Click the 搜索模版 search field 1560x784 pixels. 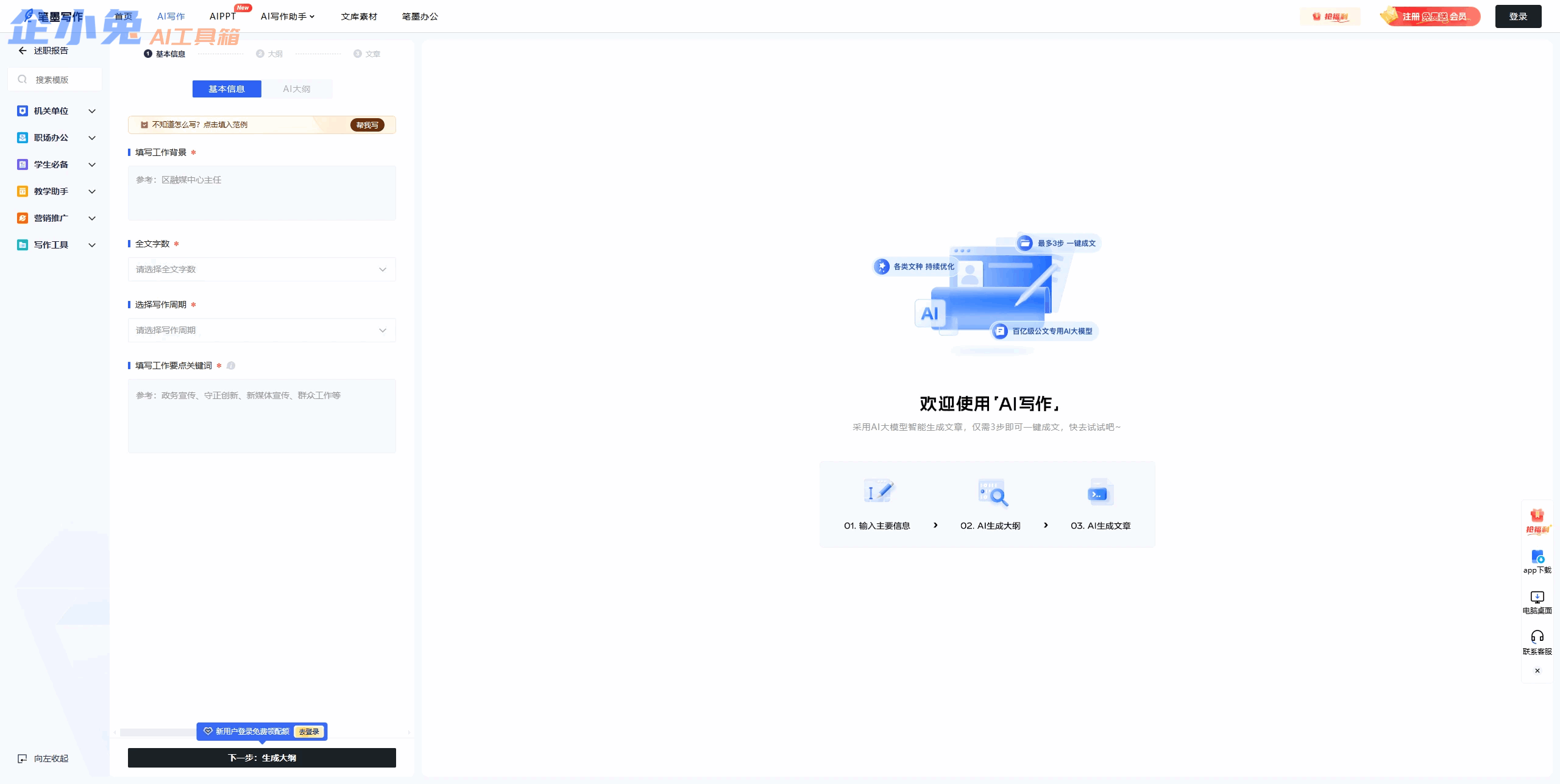pyautogui.click(x=55, y=79)
